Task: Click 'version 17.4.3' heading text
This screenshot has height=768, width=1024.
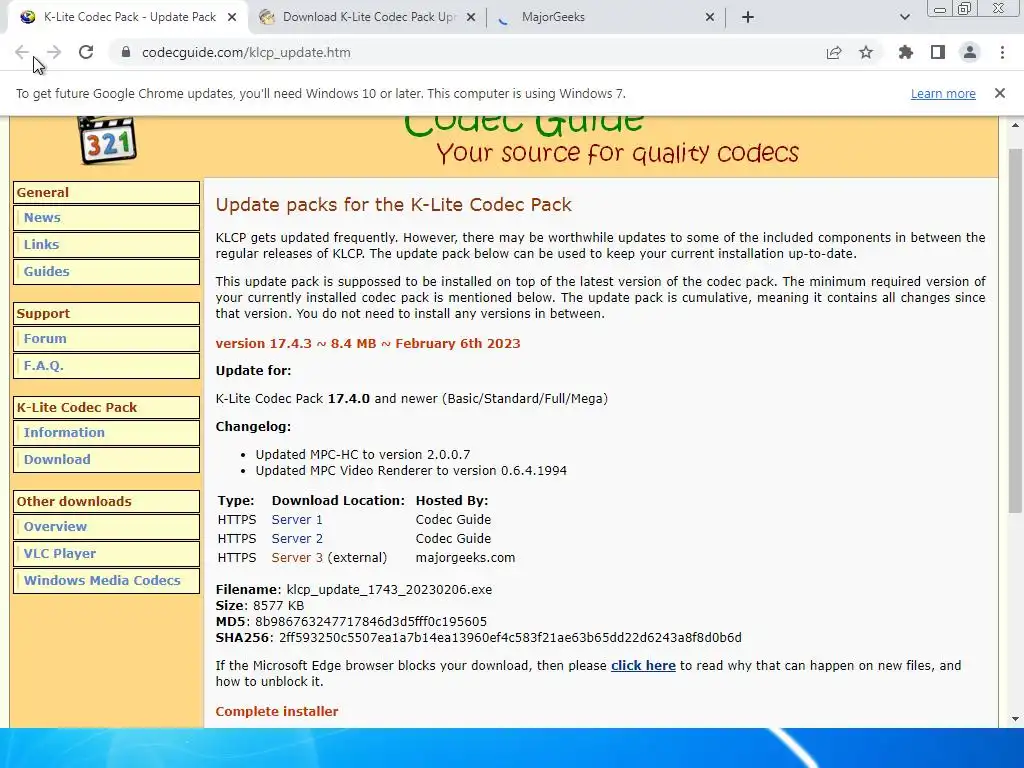Action: (263, 344)
